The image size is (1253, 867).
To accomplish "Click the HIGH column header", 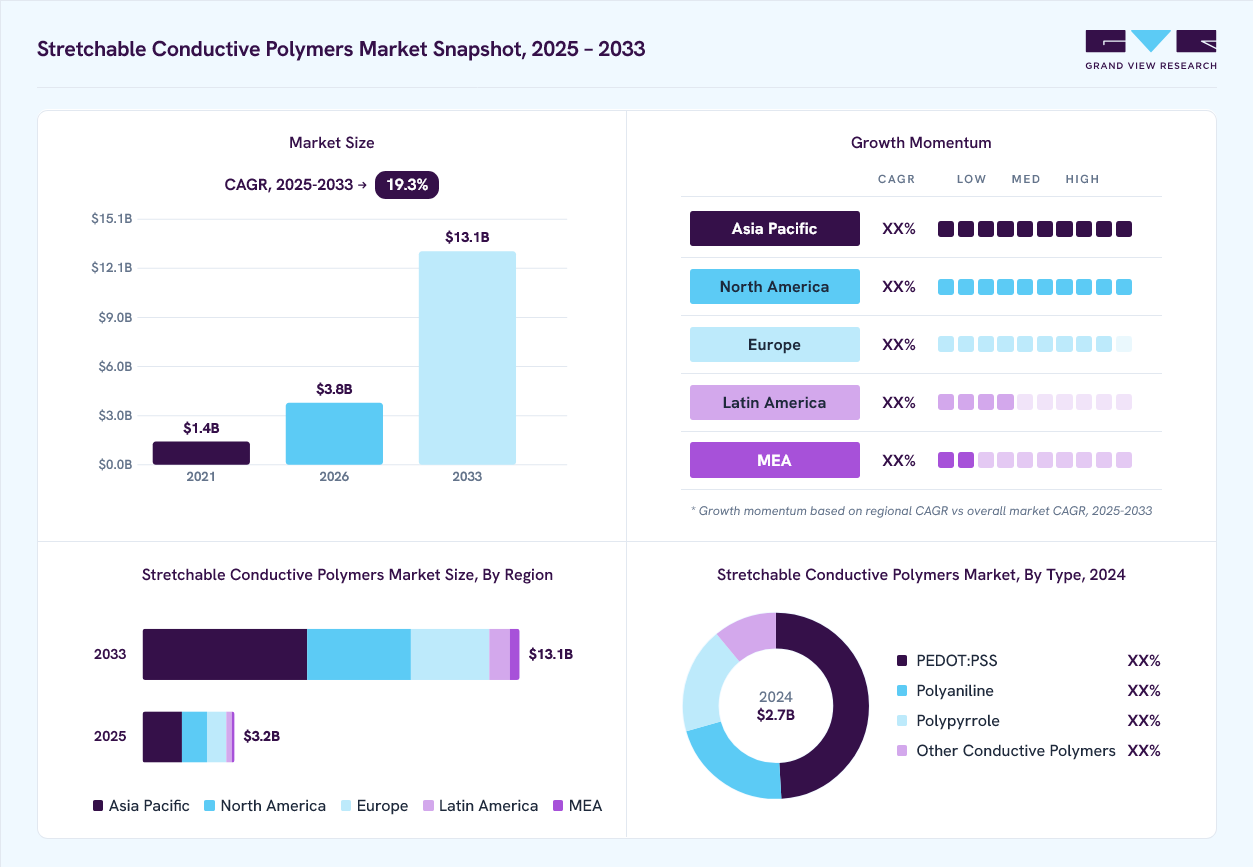I will (x=1082, y=179).
